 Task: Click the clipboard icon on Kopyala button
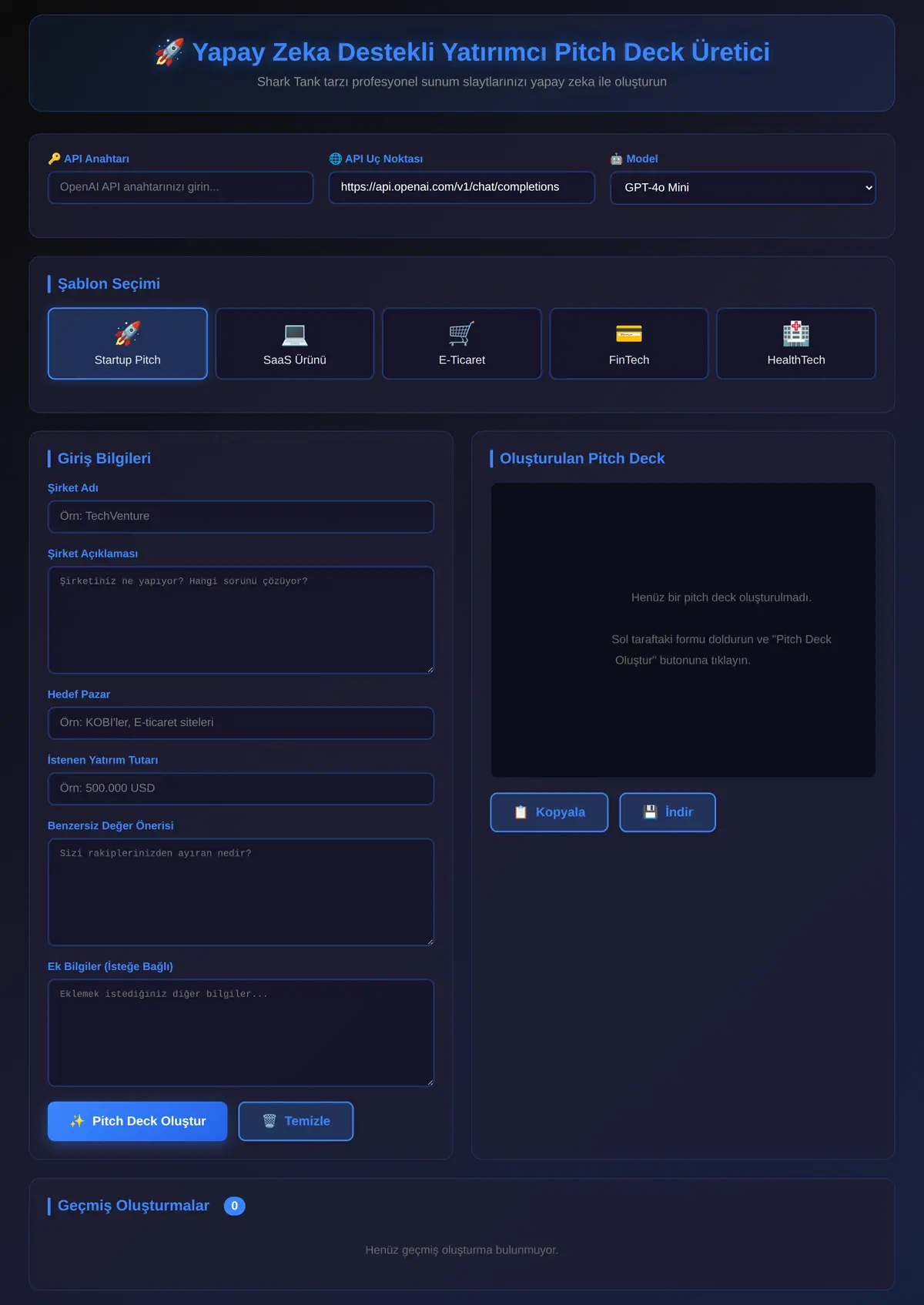pyautogui.click(x=521, y=812)
